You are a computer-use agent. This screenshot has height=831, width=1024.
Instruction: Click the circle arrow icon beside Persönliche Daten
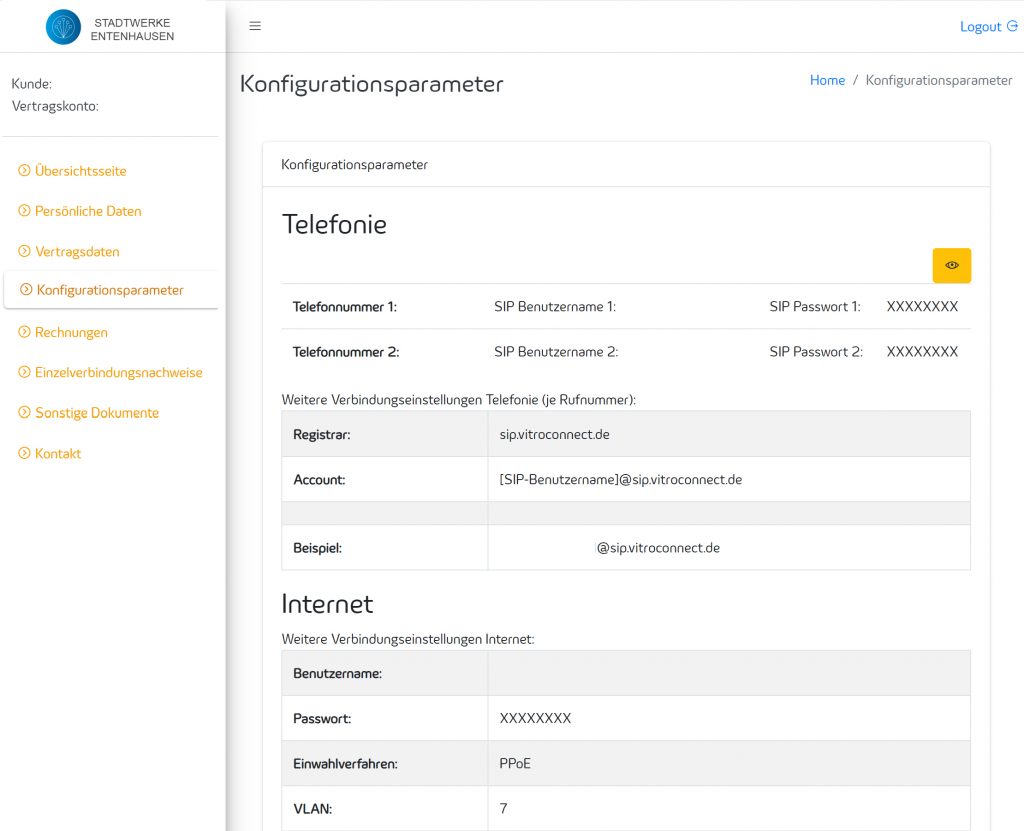pyautogui.click(x=24, y=210)
